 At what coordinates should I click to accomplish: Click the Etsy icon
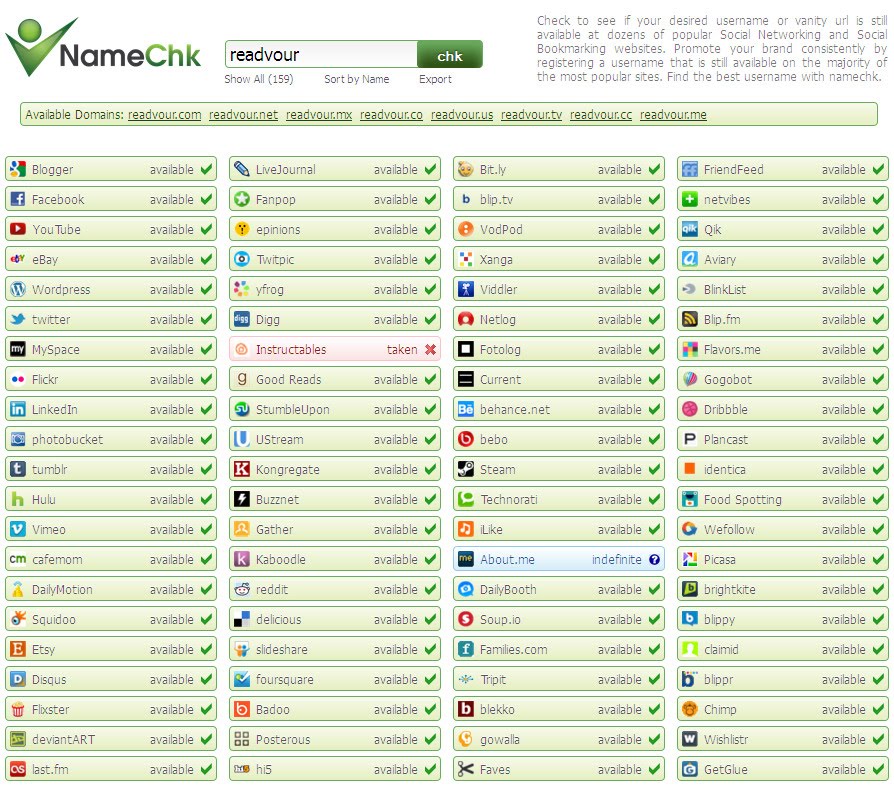click(x=18, y=649)
